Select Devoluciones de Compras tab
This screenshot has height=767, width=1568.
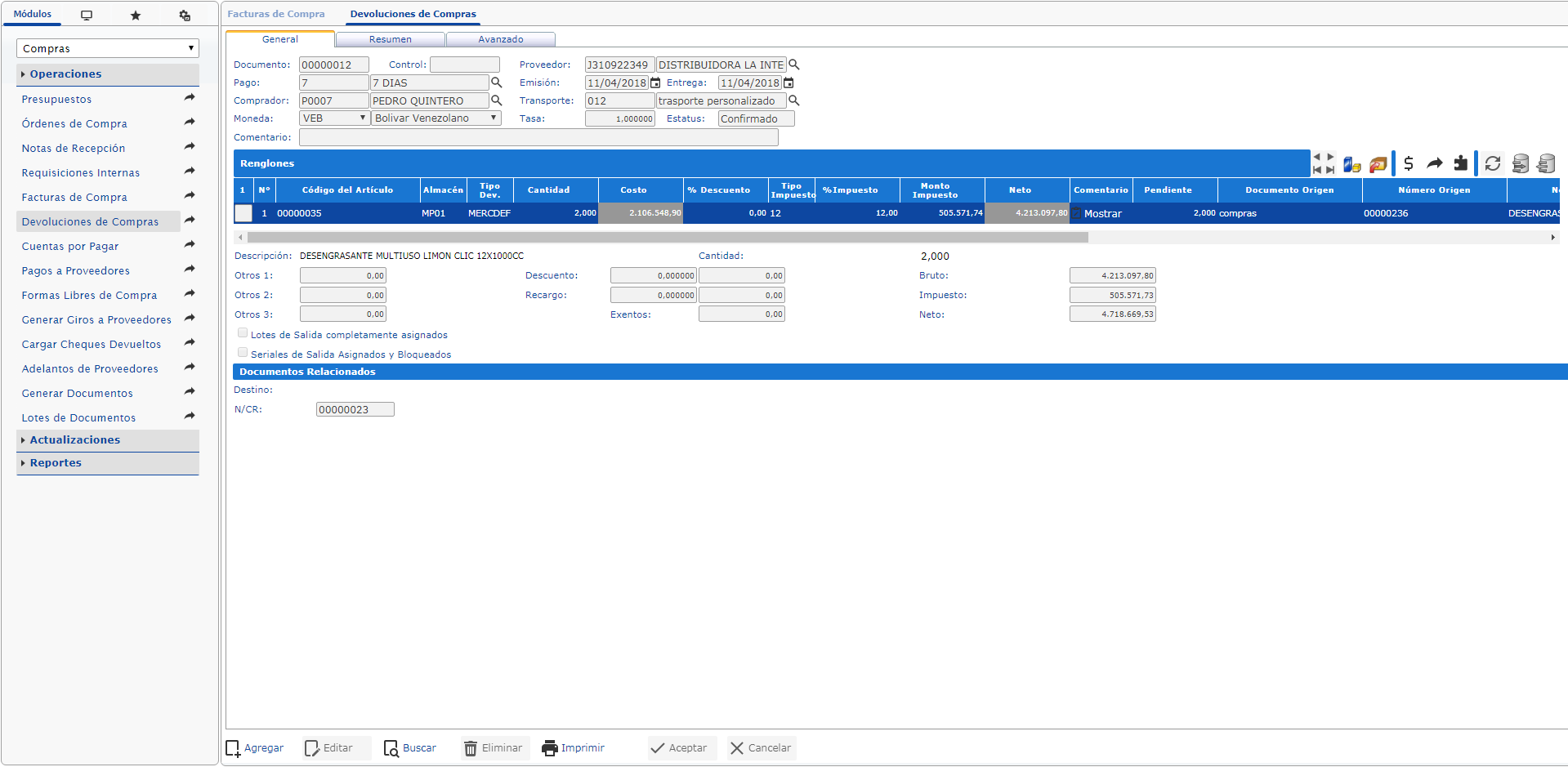click(x=413, y=14)
